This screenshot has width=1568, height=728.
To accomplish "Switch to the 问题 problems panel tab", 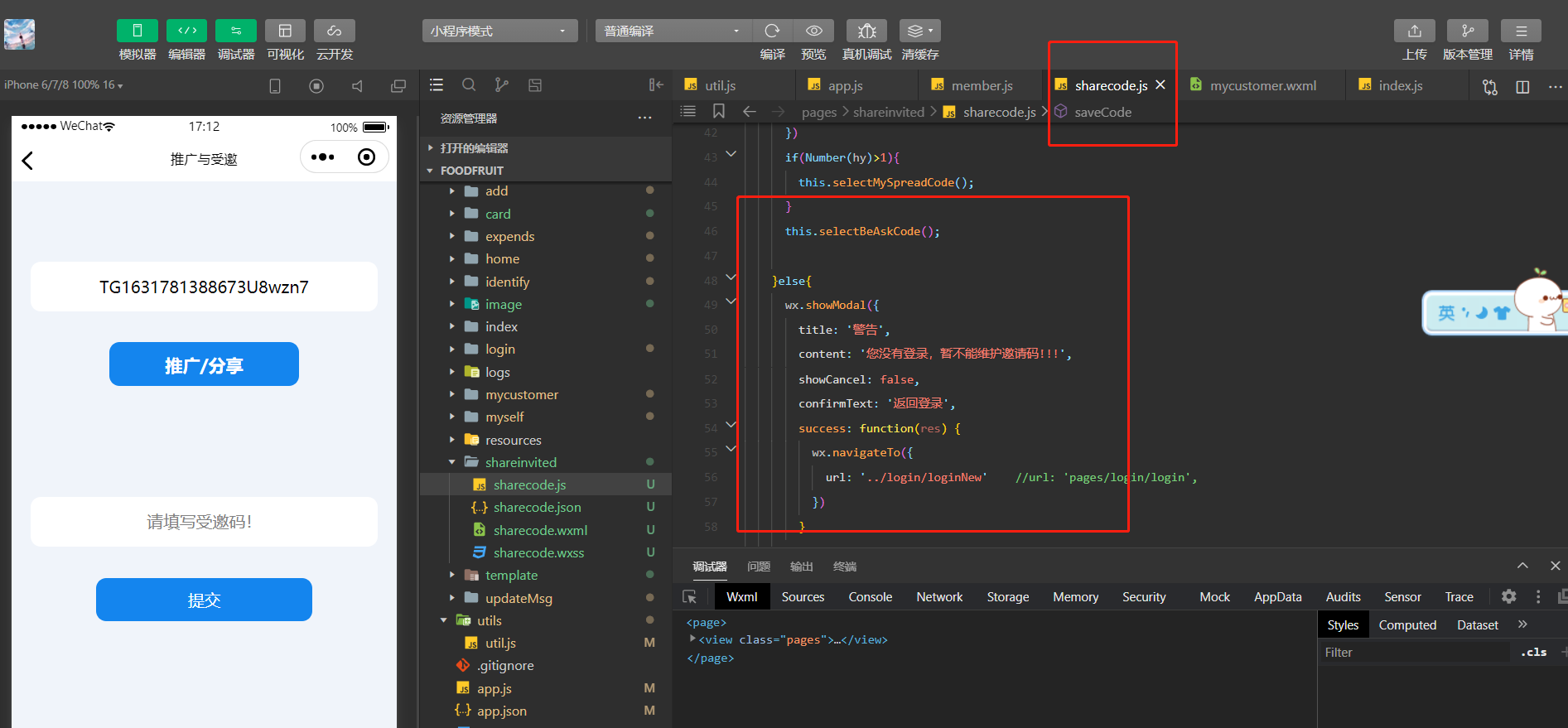I will pyautogui.click(x=759, y=566).
